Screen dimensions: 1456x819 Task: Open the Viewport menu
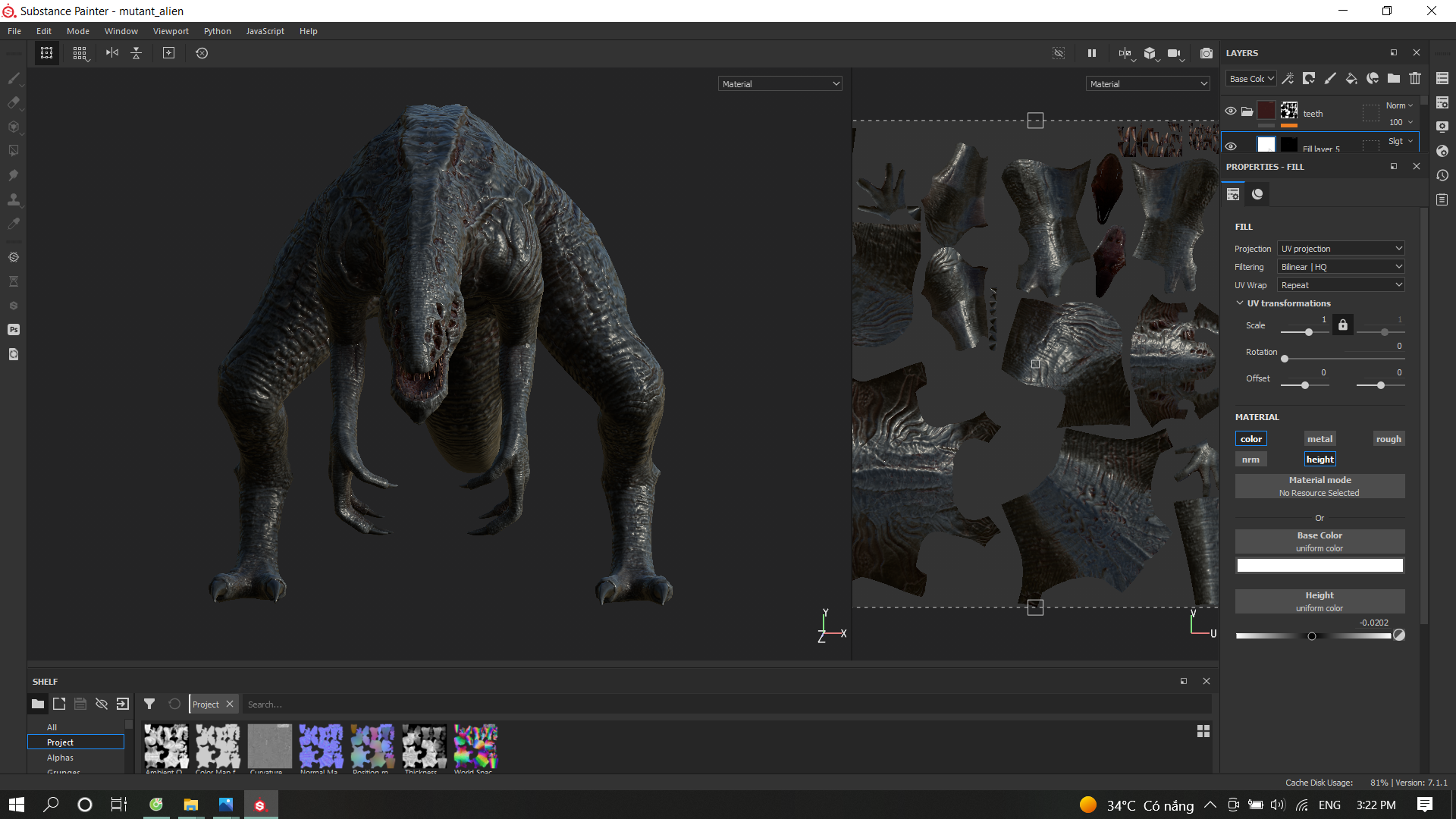tap(171, 31)
